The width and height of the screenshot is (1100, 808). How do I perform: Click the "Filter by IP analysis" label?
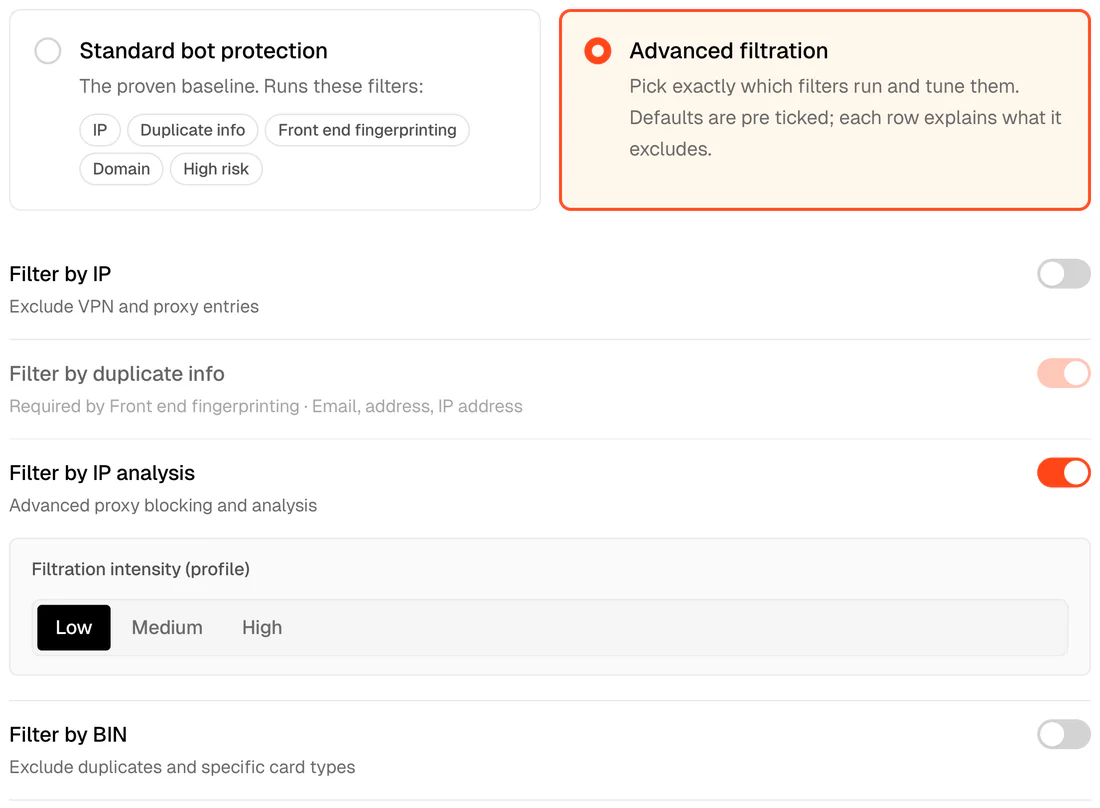click(102, 473)
